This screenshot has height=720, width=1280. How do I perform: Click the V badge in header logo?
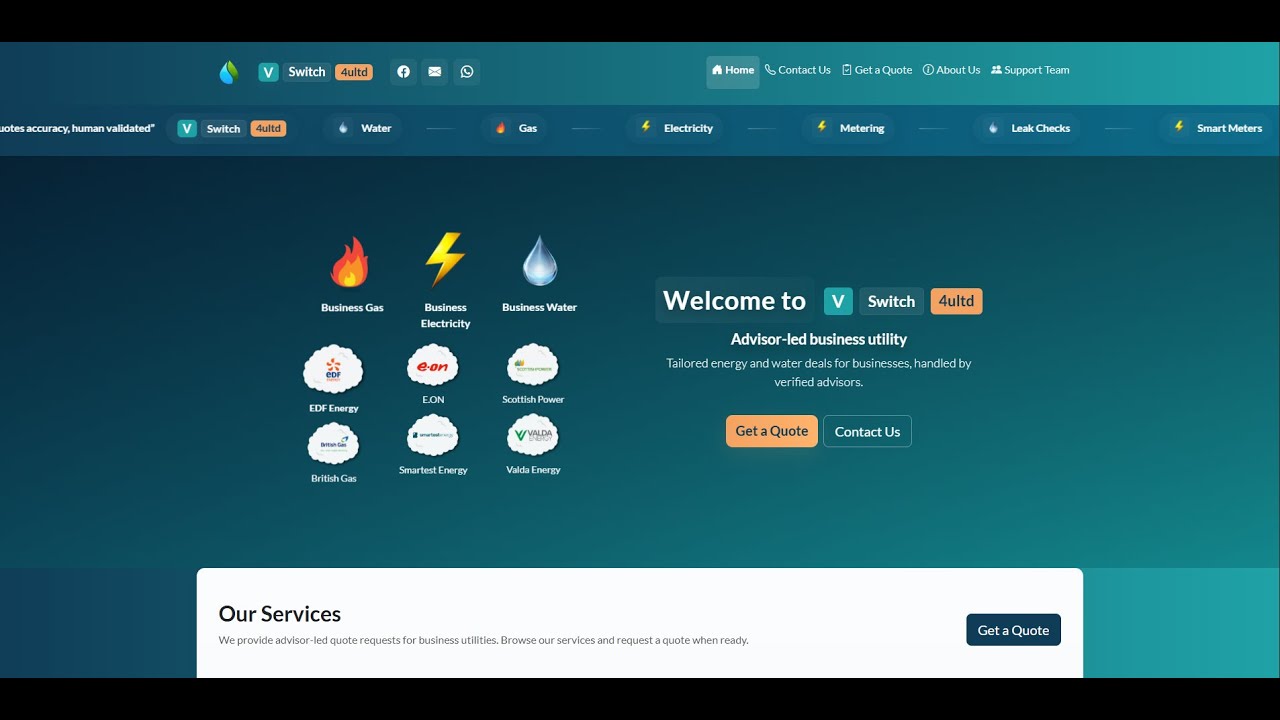click(x=268, y=72)
